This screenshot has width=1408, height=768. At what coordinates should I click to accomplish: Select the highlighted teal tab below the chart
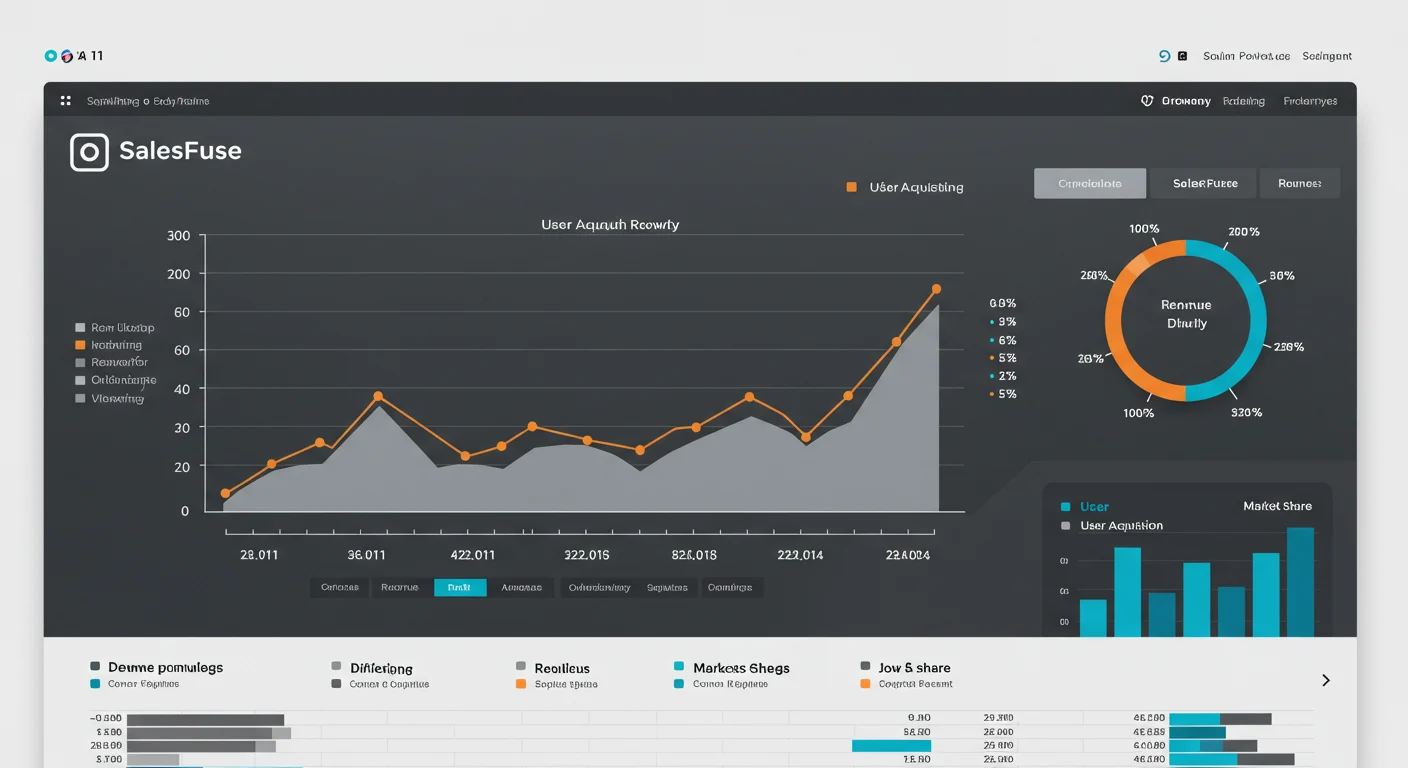pyautogui.click(x=460, y=588)
